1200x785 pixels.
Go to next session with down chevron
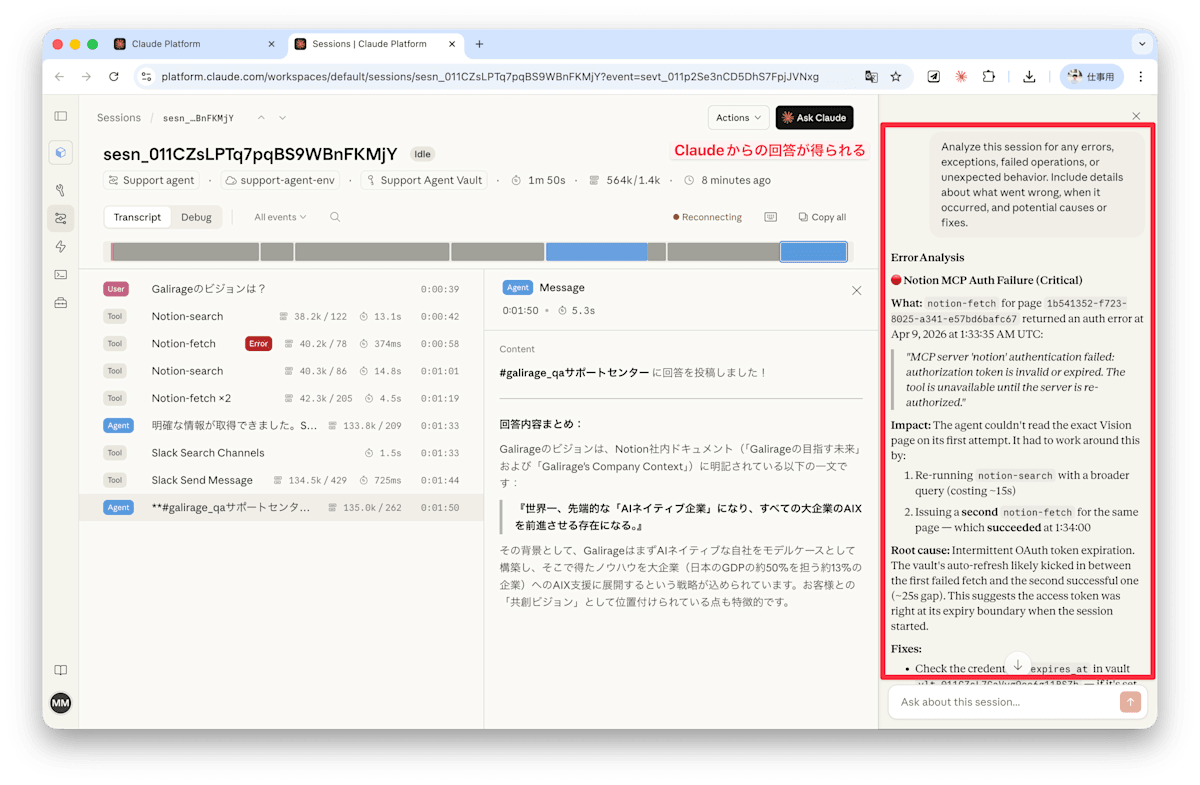tap(283, 118)
